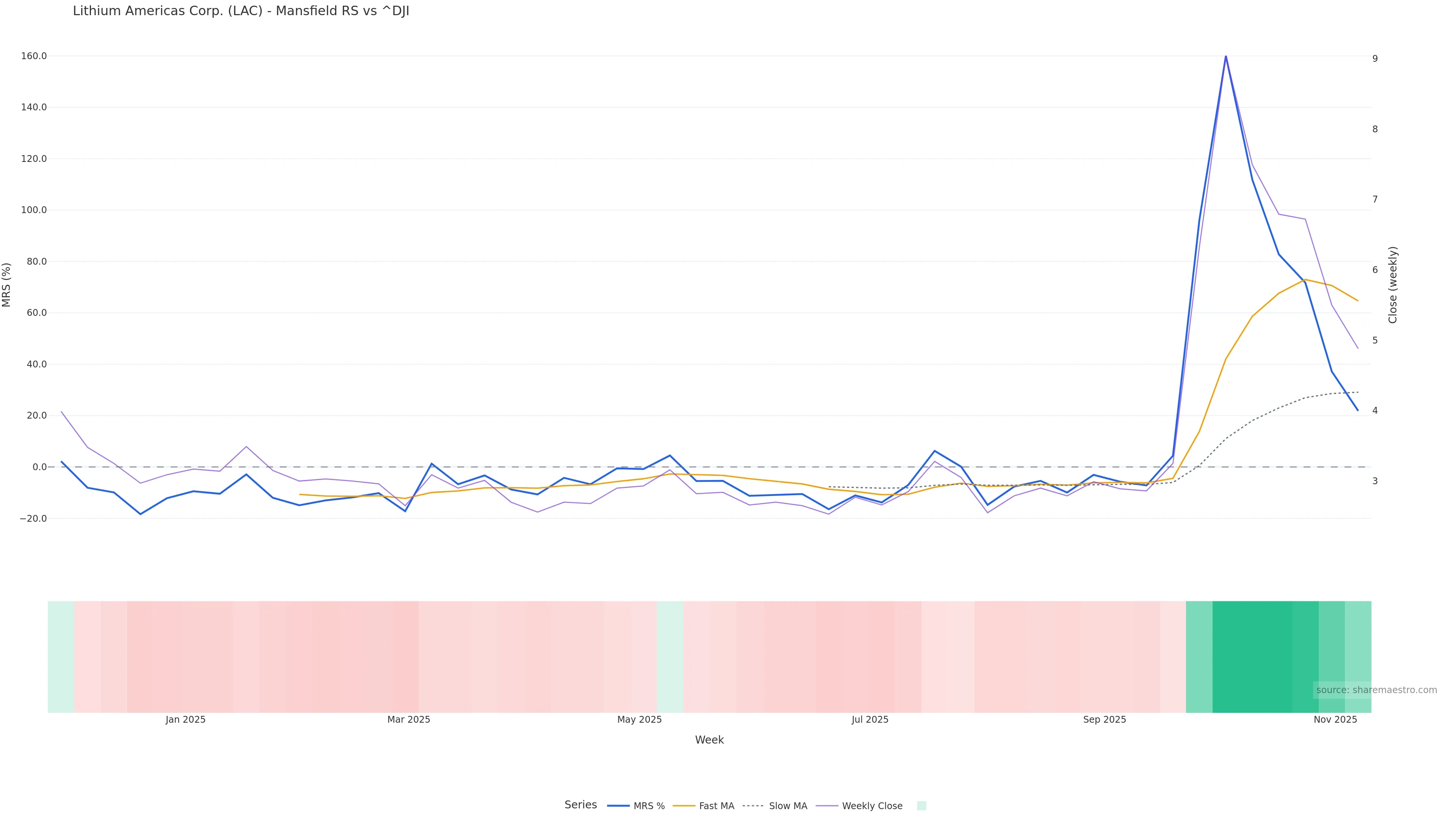Click the Nov 2025 axis tick label
The image size is (1456, 819).
pyautogui.click(x=1335, y=720)
